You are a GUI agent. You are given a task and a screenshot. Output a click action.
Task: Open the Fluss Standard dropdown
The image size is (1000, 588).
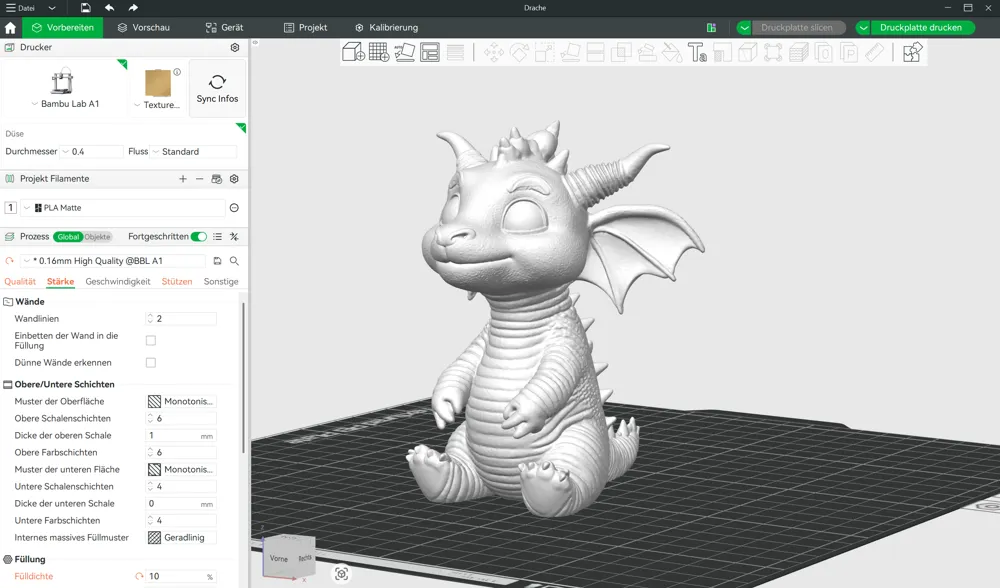194,152
